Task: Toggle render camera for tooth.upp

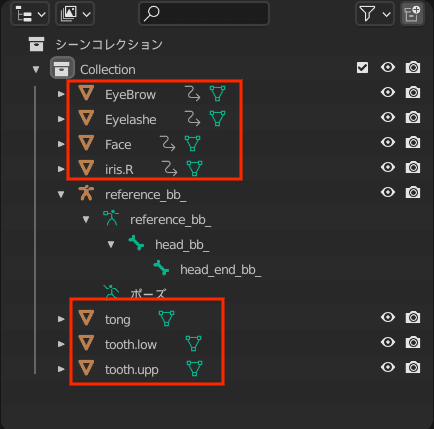Action: (x=413, y=367)
